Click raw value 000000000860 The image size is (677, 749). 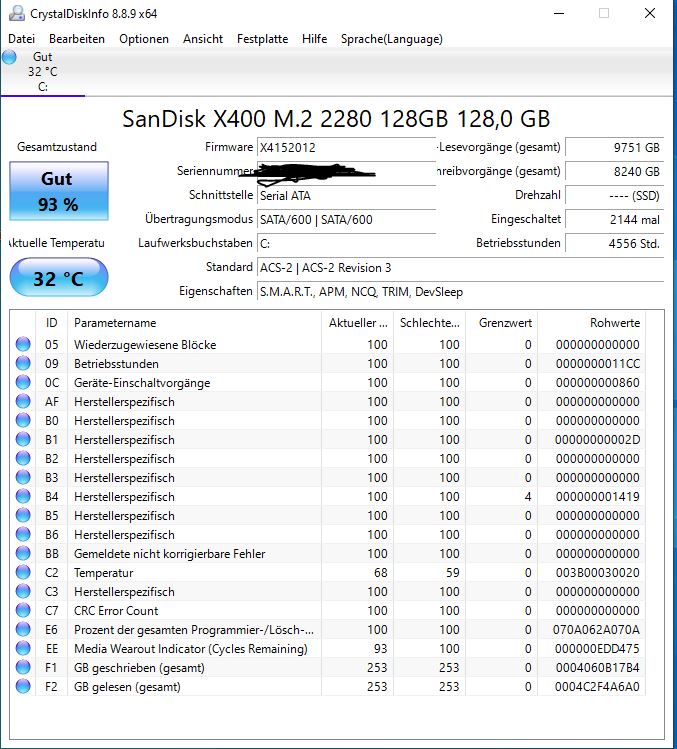[x=598, y=383]
